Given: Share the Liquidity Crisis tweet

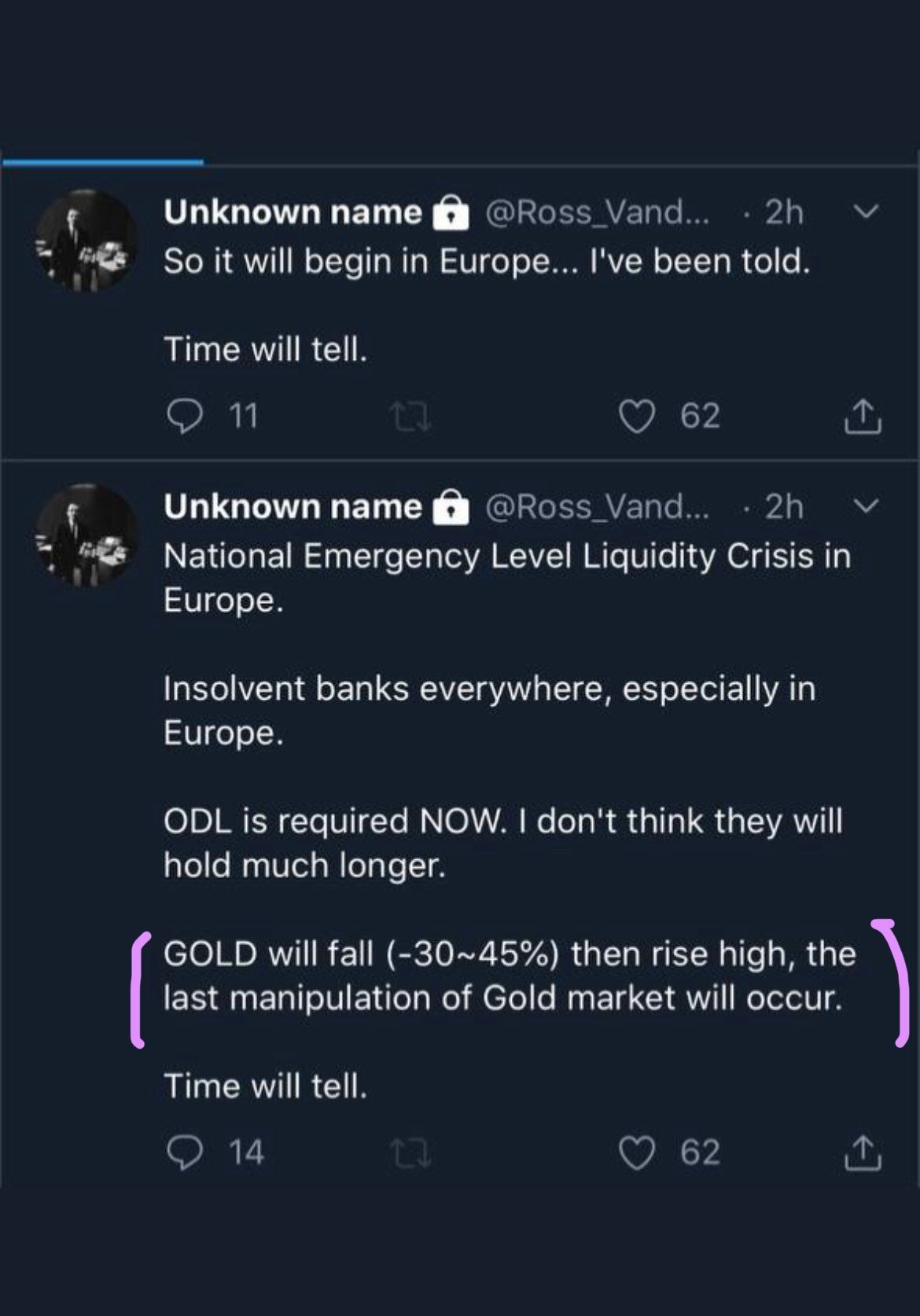Looking at the screenshot, I should click(863, 1152).
